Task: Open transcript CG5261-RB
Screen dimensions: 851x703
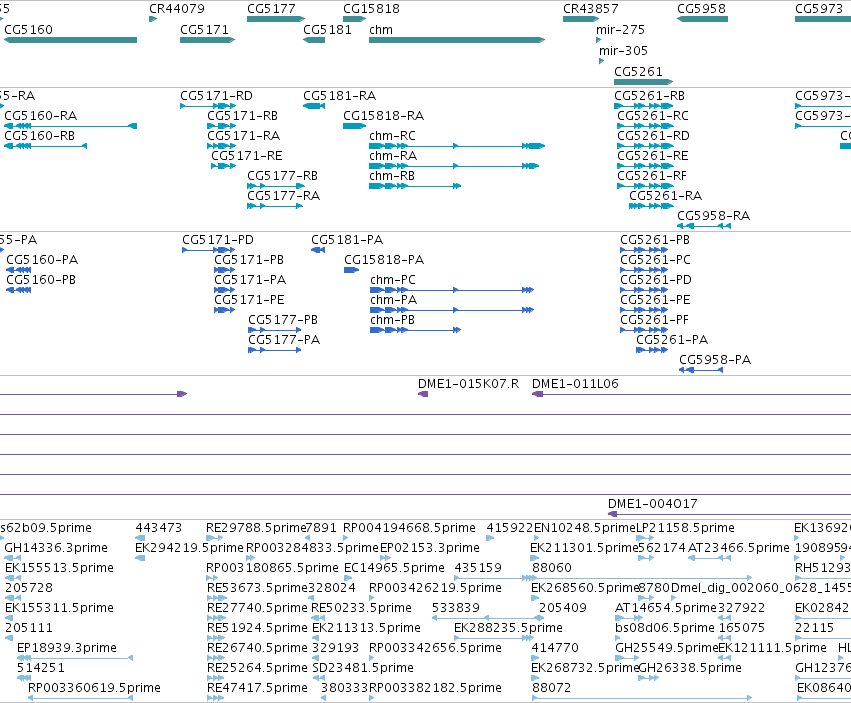Action: tap(650, 96)
